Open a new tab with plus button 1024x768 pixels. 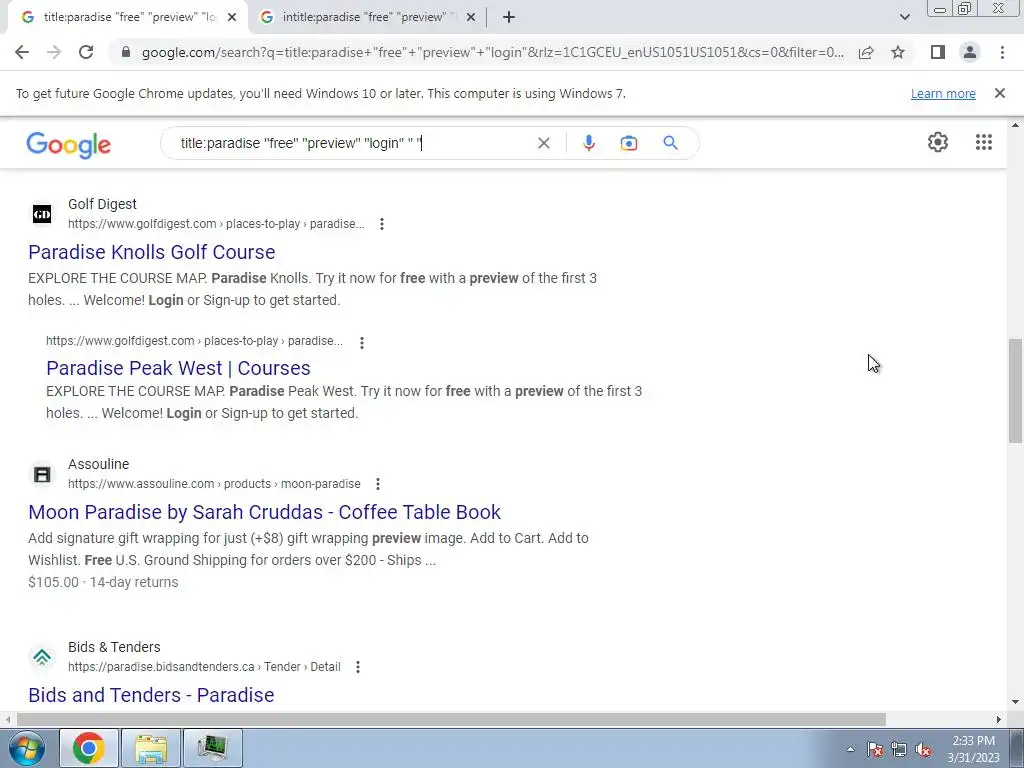pos(509,17)
